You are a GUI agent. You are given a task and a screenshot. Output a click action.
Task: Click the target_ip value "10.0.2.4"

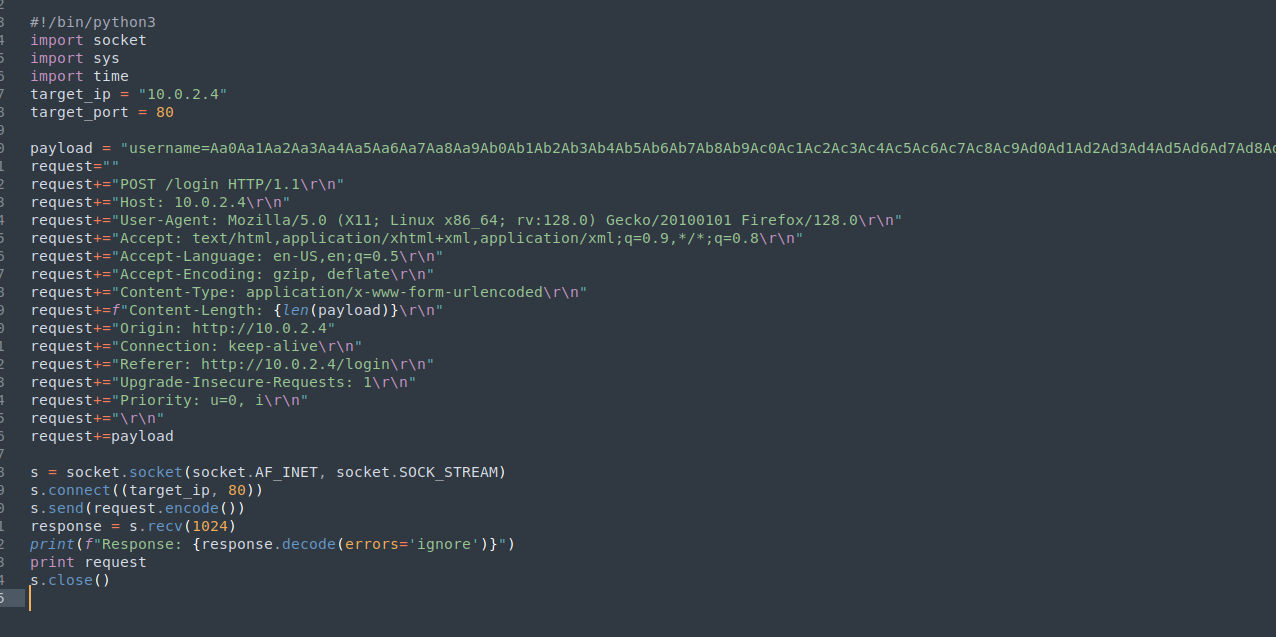pos(183,94)
